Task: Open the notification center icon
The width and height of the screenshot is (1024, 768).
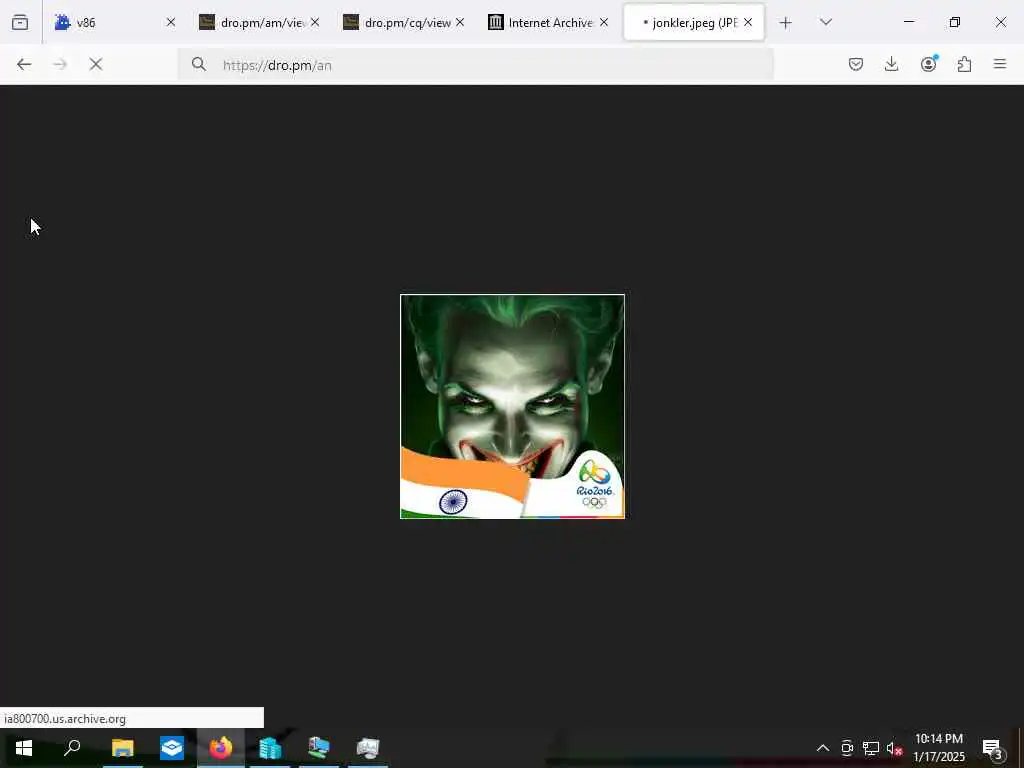Action: pyautogui.click(x=993, y=748)
